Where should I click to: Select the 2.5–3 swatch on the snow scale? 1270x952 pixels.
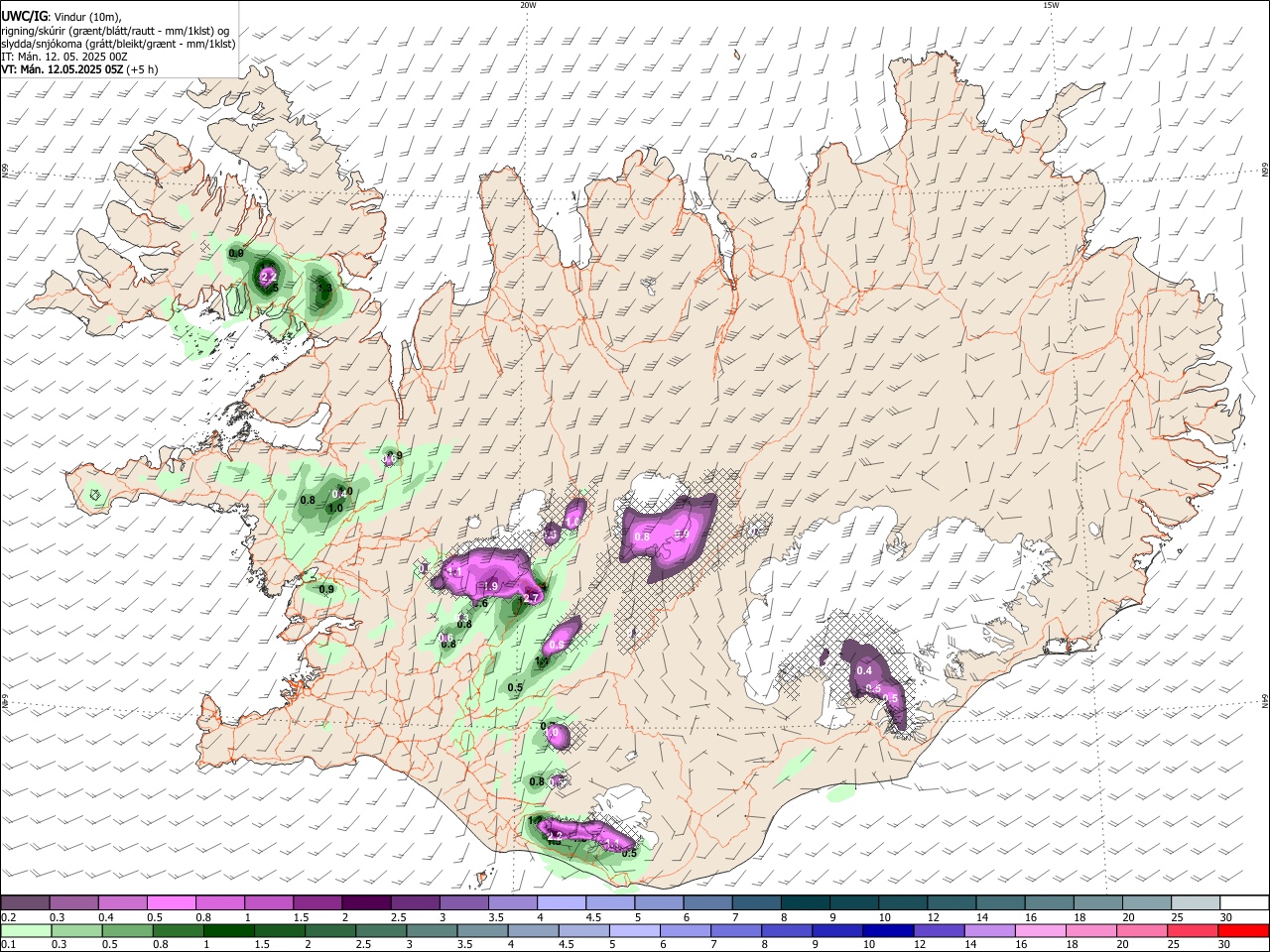pyautogui.click(x=414, y=902)
